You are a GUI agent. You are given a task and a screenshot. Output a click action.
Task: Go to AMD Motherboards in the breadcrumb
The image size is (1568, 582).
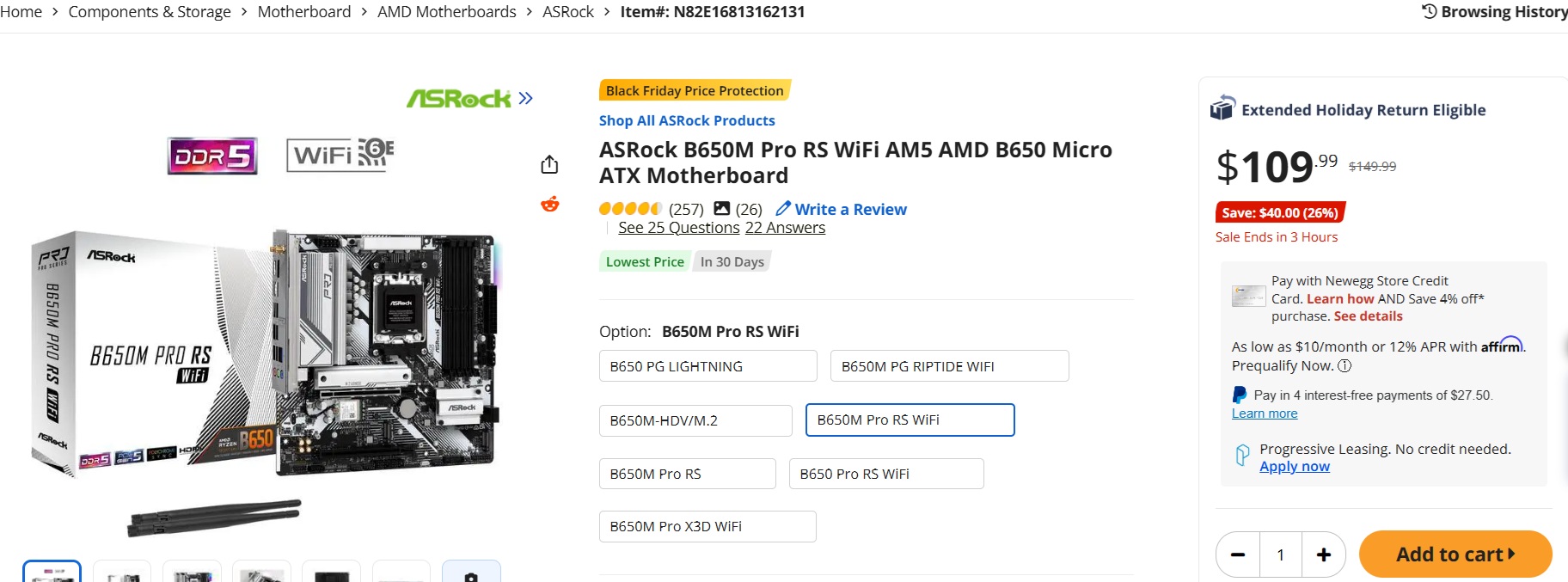point(446,12)
